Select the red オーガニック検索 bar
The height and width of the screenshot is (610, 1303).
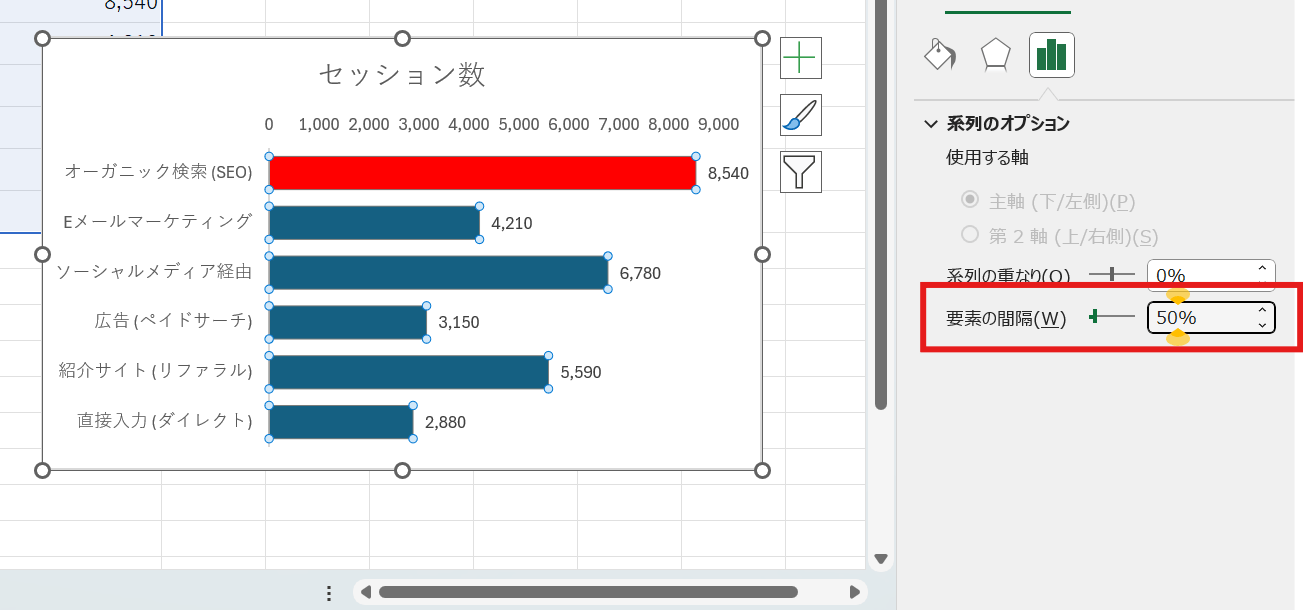[480, 172]
